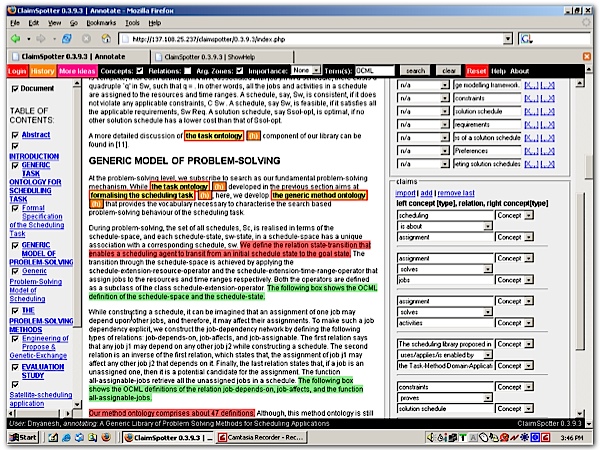The image size is (600, 450).
Task: Open the Tools menu
Action: [x=132, y=23]
